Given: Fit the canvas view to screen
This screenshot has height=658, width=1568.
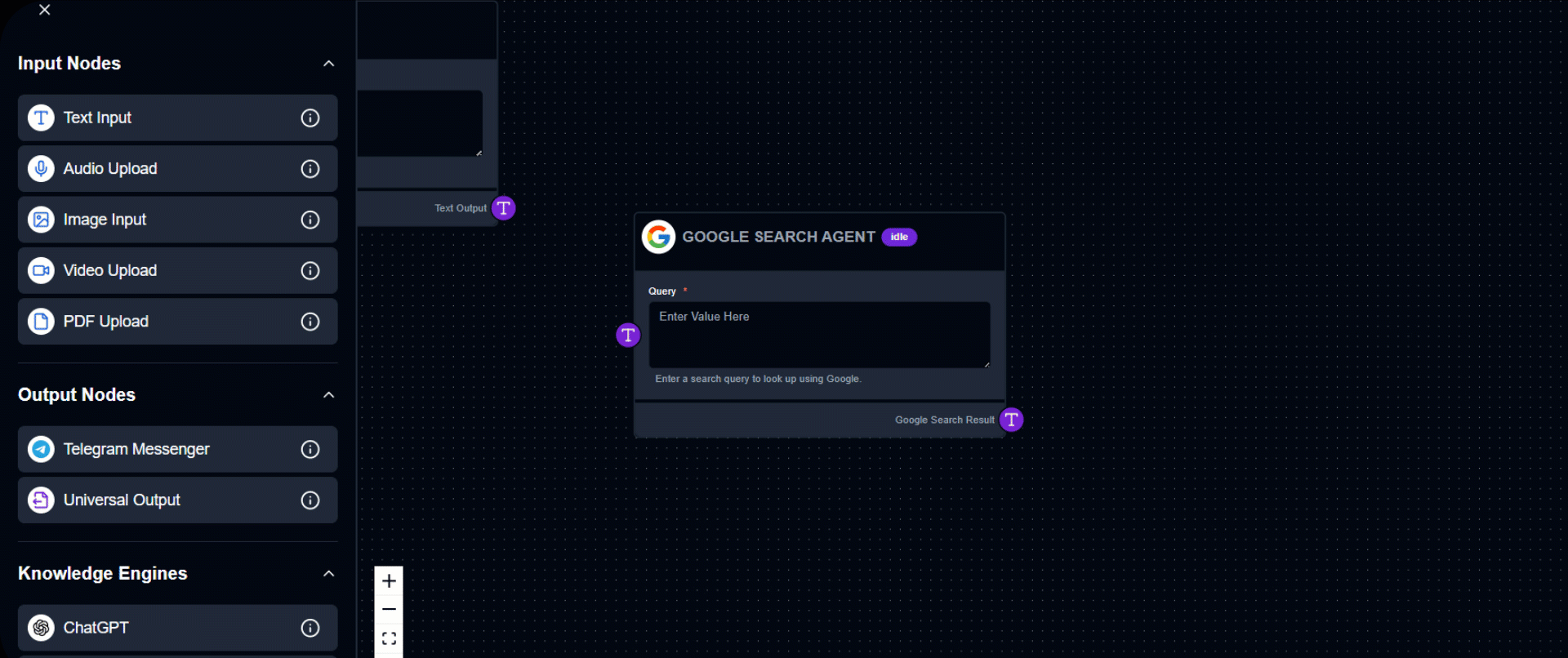Looking at the screenshot, I should [x=389, y=638].
